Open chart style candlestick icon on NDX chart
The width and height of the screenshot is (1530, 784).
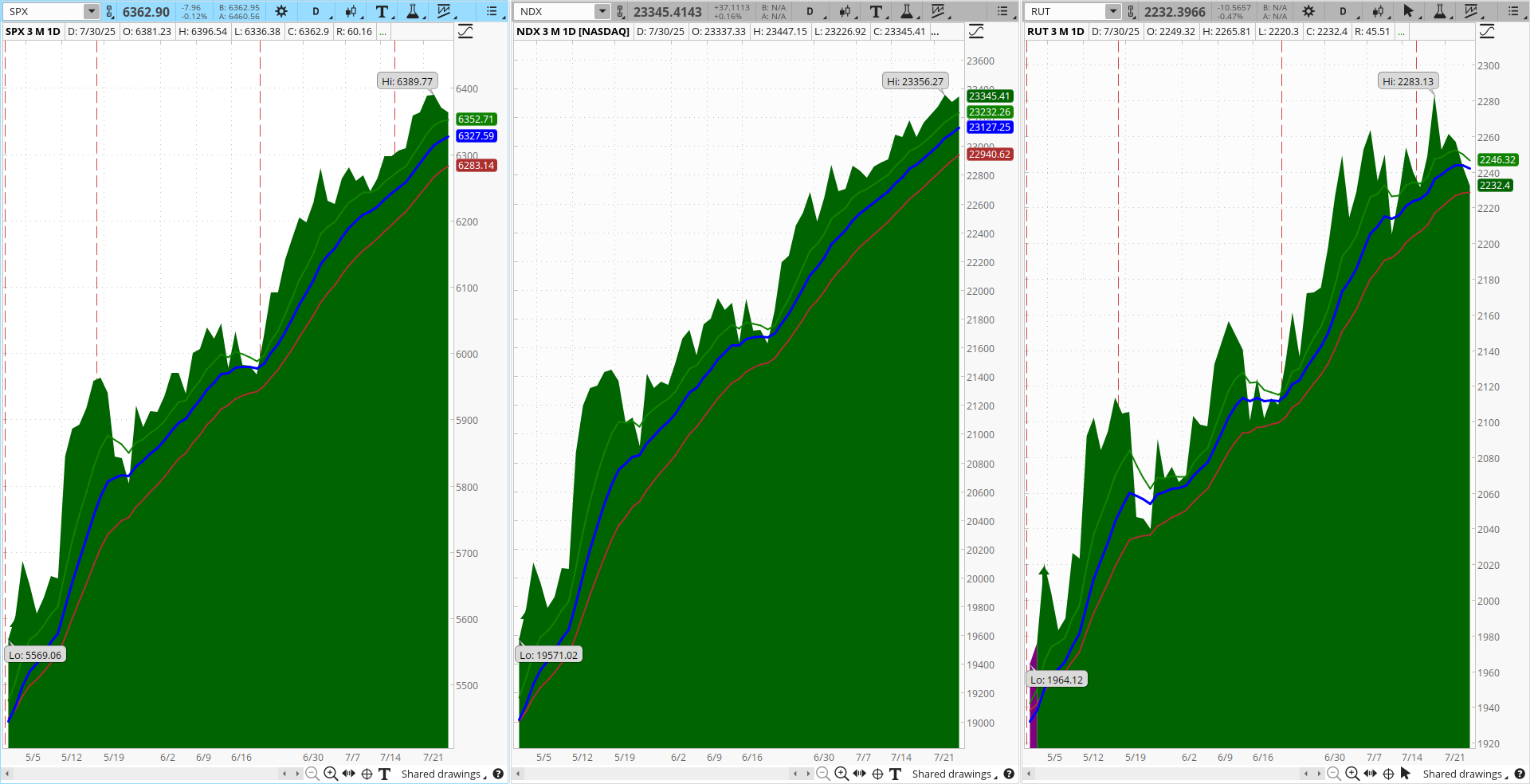(x=845, y=11)
